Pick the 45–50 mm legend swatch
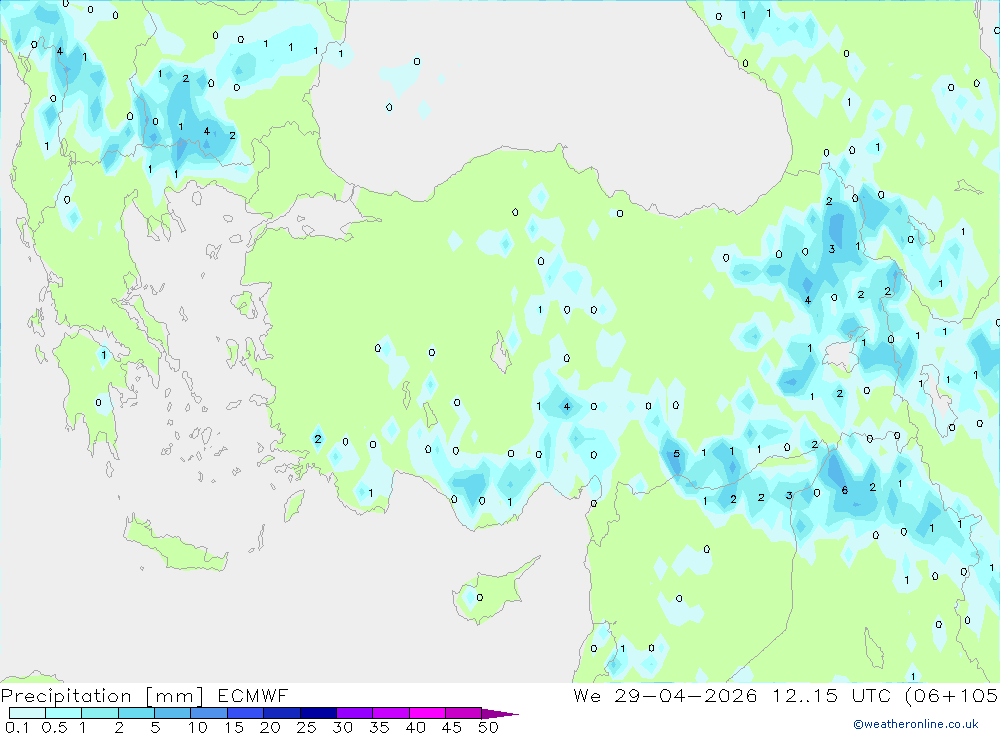 pos(463,713)
